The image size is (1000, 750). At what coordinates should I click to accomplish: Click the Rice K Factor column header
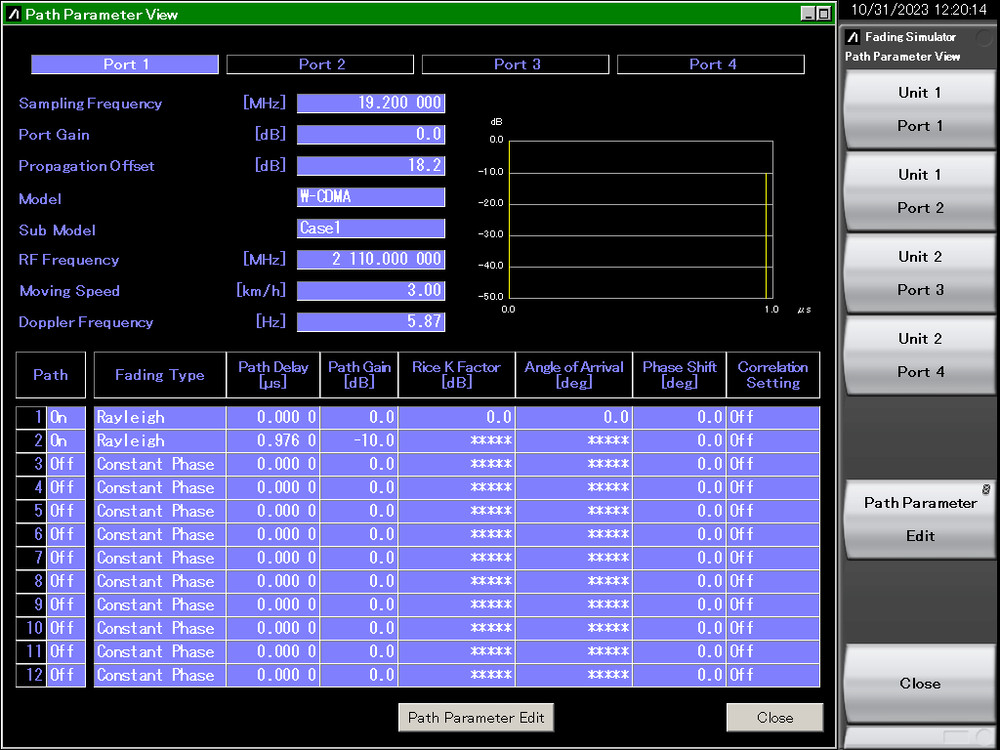point(457,375)
